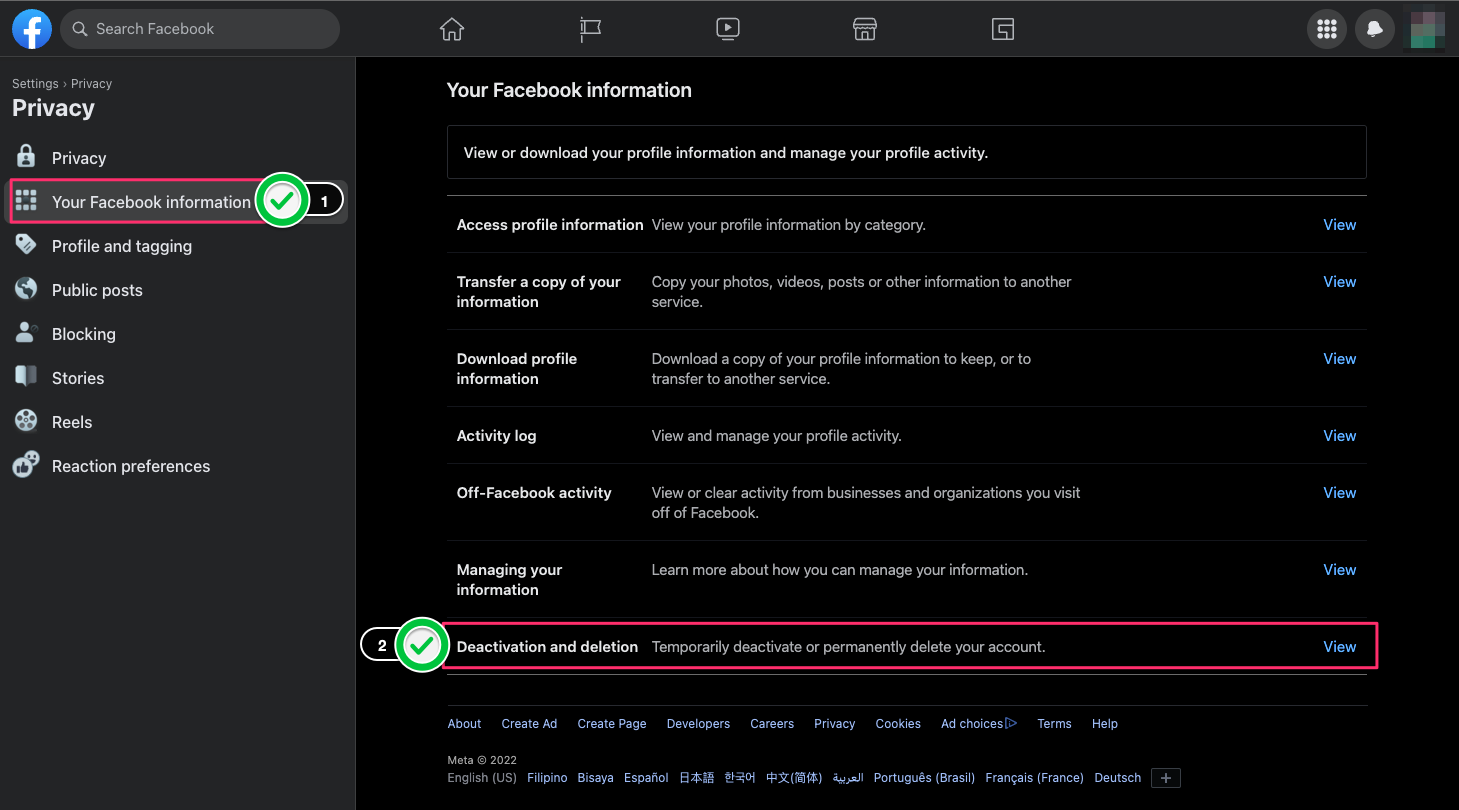This screenshot has width=1459, height=810.
Task: Open the Marketplace storefront icon
Action: point(865,29)
